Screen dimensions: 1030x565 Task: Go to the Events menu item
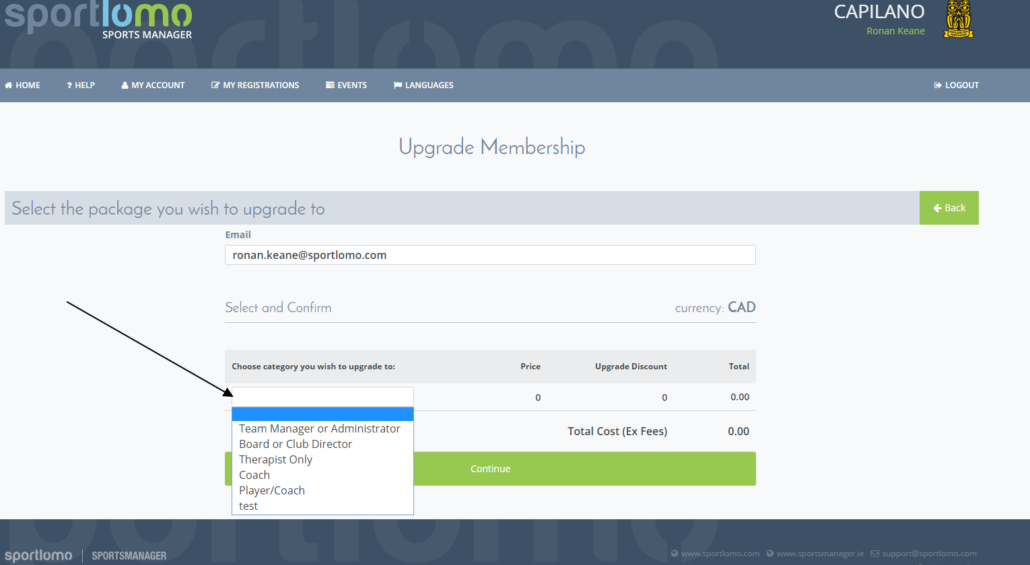[346, 85]
